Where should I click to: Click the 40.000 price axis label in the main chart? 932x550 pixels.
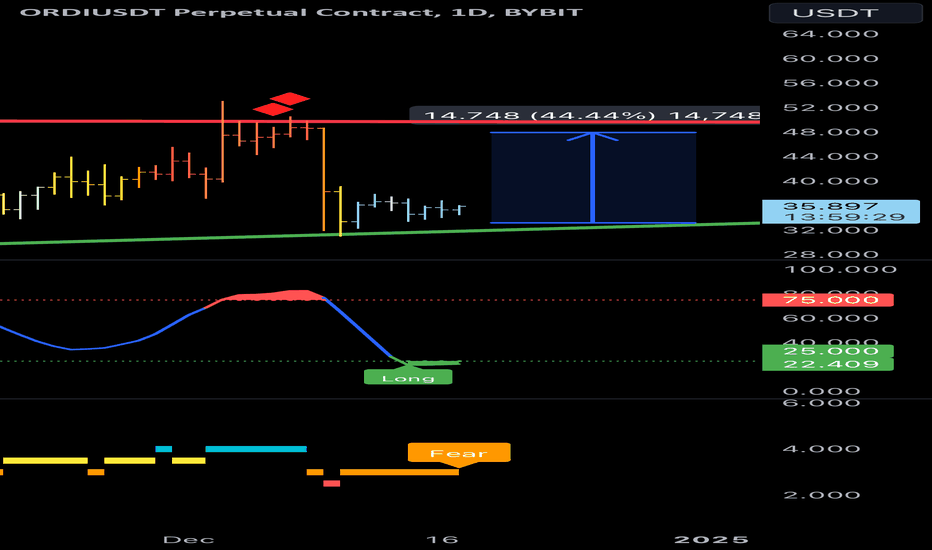pyautogui.click(x=830, y=181)
